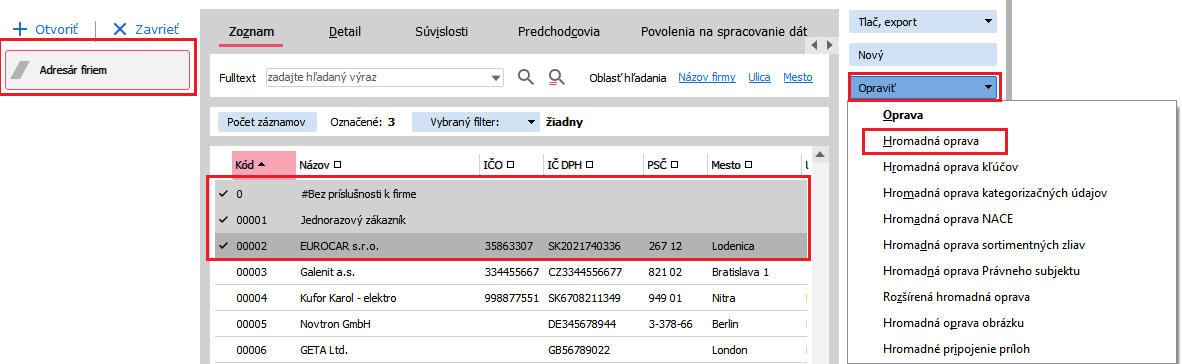This screenshot has height=364, width=1182.
Task: Open the Fulltext search history dropdown arrow
Action: coord(496,78)
